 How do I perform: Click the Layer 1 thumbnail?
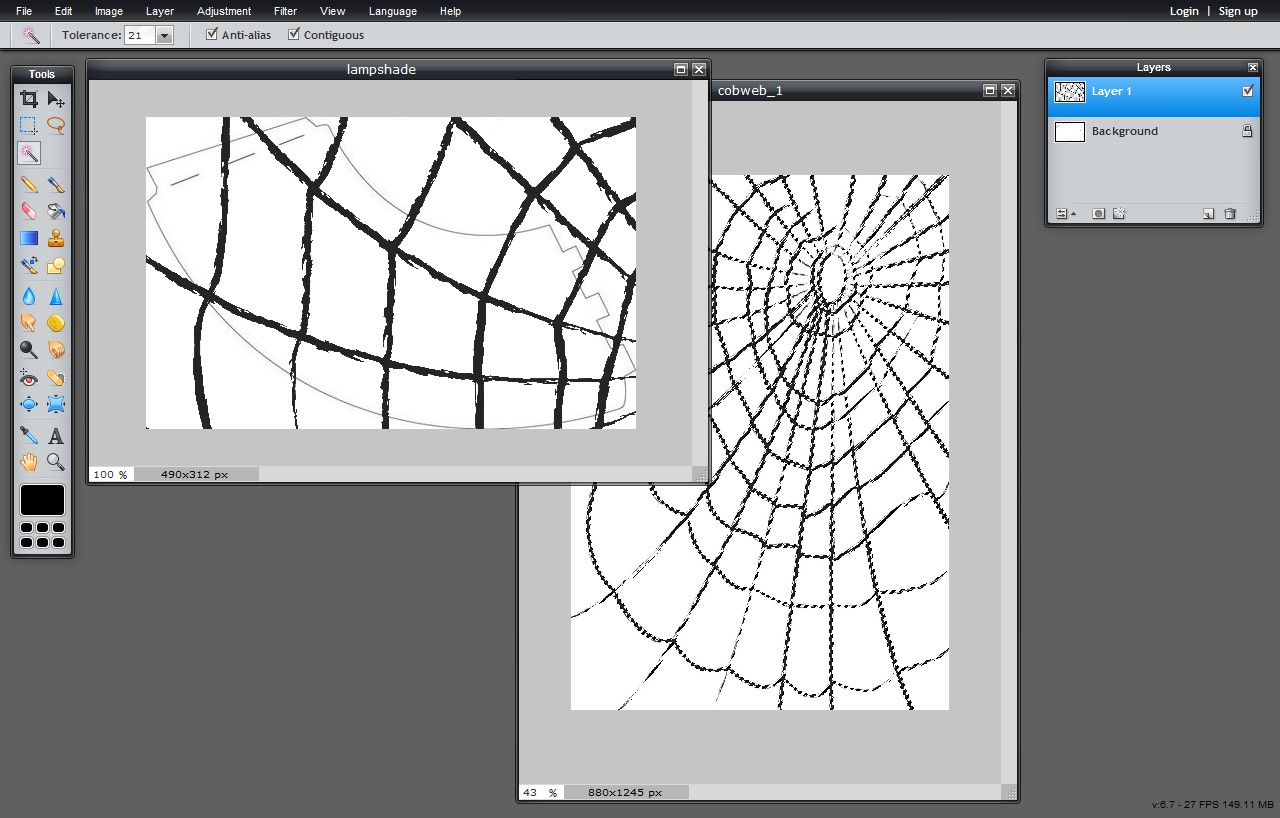[x=1070, y=92]
